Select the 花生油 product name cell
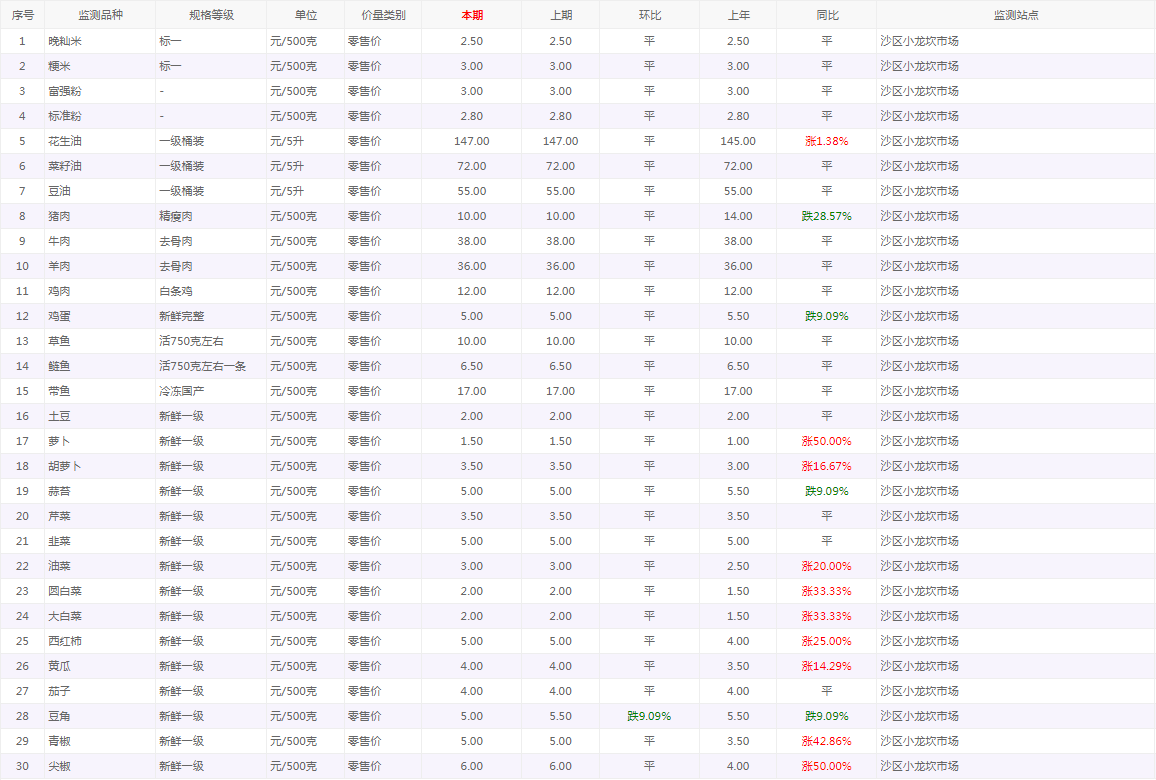The height and width of the screenshot is (780, 1156). point(65,141)
